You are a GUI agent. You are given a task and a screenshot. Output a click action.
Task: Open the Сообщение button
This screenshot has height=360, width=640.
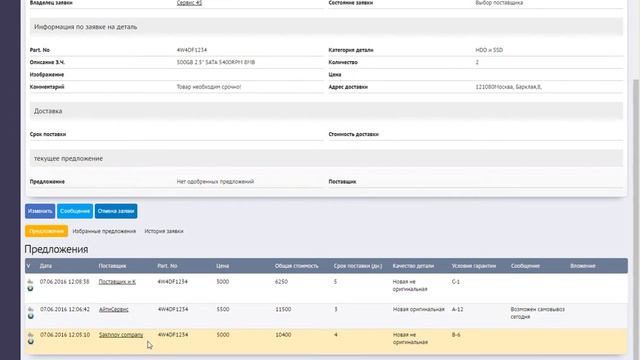75,211
